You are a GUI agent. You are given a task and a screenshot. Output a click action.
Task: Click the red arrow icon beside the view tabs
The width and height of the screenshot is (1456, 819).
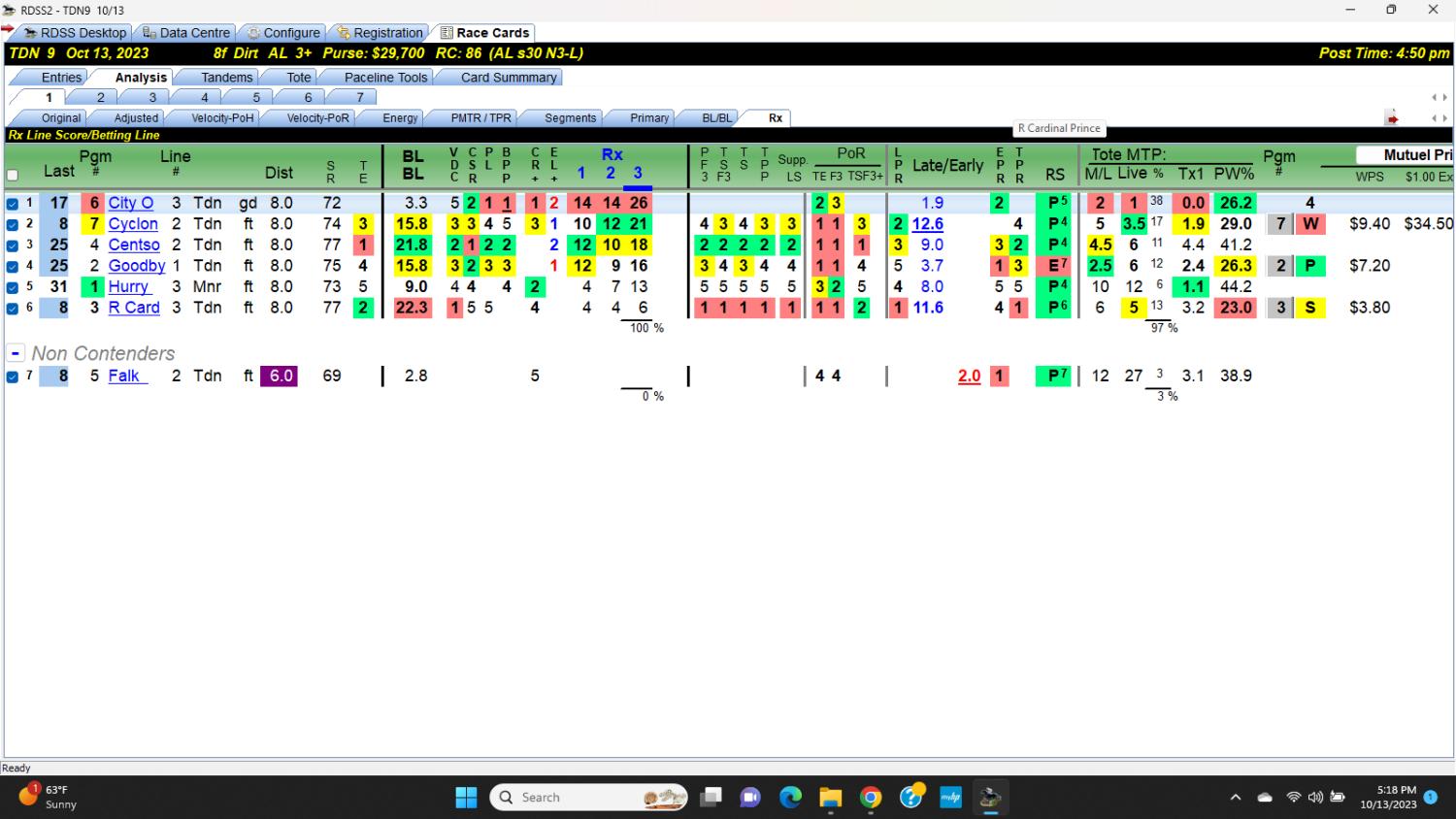coord(1392,118)
